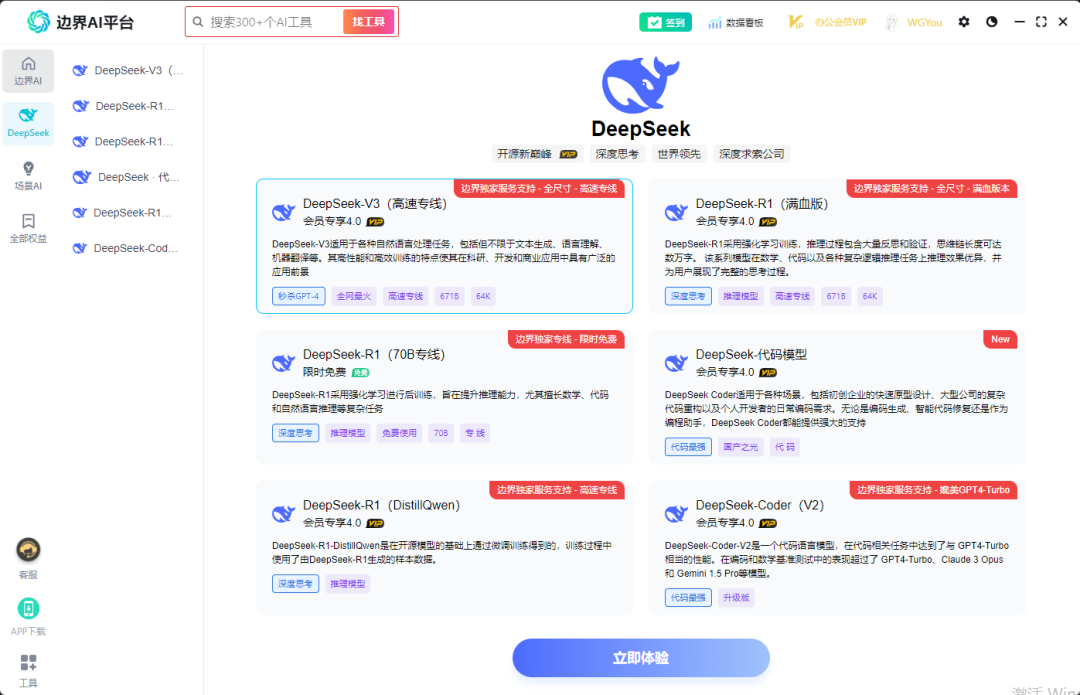
Task: Open 办公会员VIP in the header
Action: click(x=827, y=22)
